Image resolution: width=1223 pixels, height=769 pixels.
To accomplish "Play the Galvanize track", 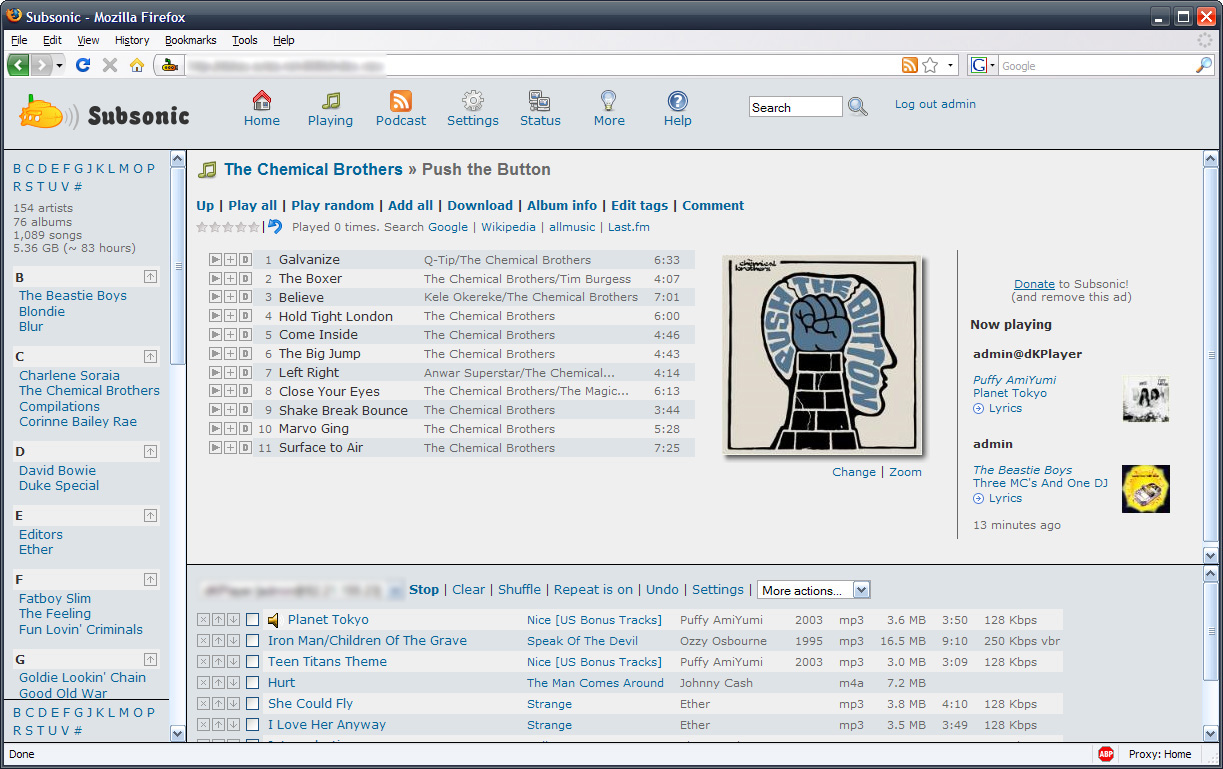I will [215, 260].
